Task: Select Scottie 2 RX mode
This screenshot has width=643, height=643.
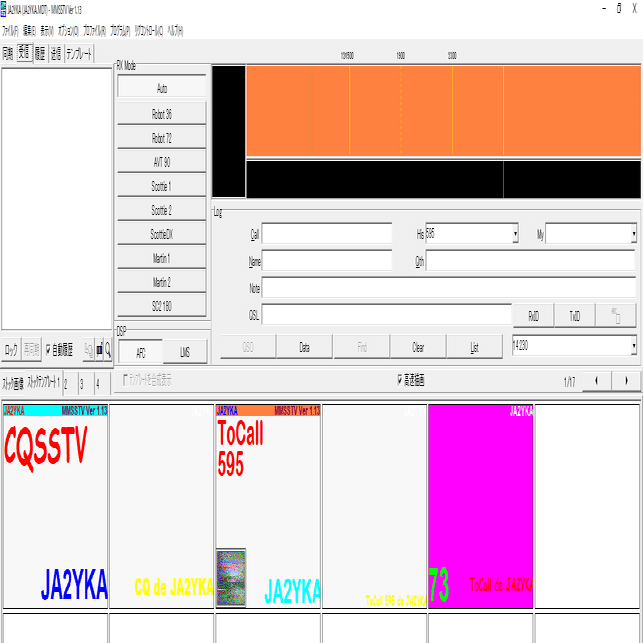Action: click(x=162, y=210)
